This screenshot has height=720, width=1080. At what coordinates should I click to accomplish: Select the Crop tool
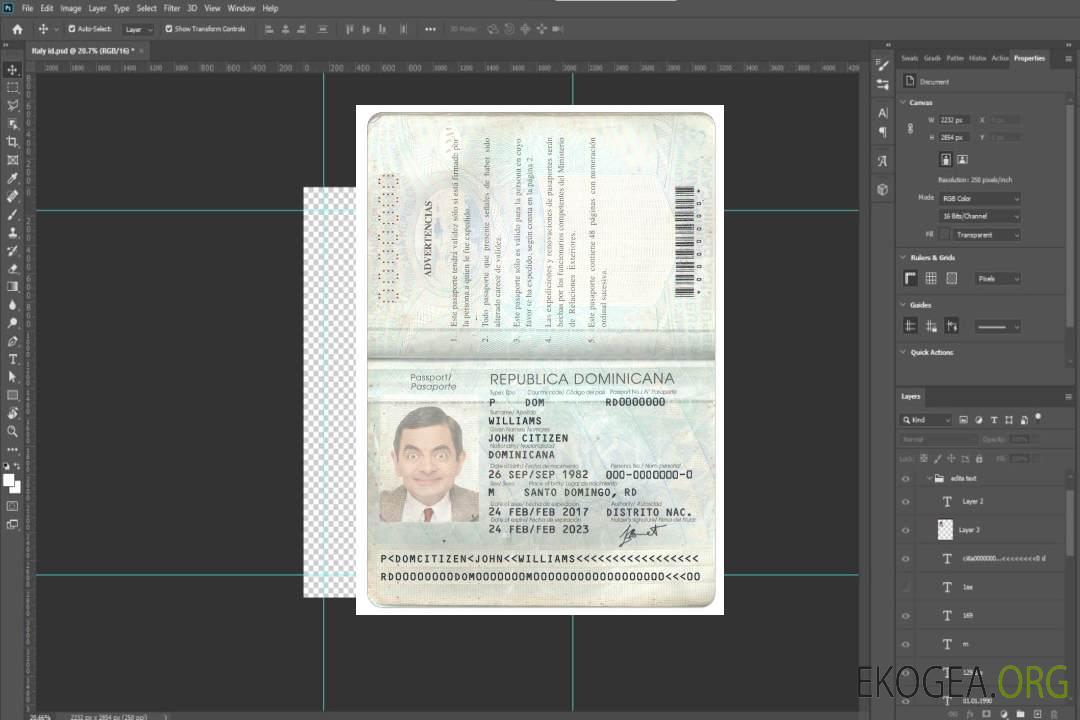point(12,142)
